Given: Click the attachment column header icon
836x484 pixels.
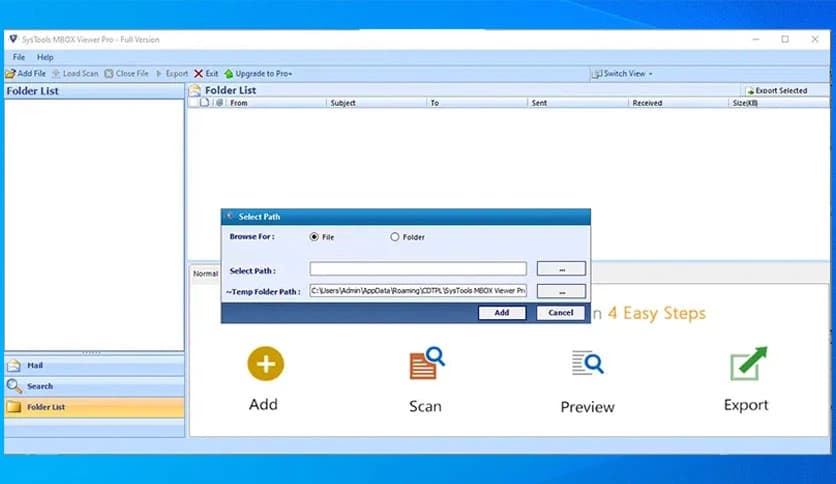Looking at the screenshot, I should (220, 102).
